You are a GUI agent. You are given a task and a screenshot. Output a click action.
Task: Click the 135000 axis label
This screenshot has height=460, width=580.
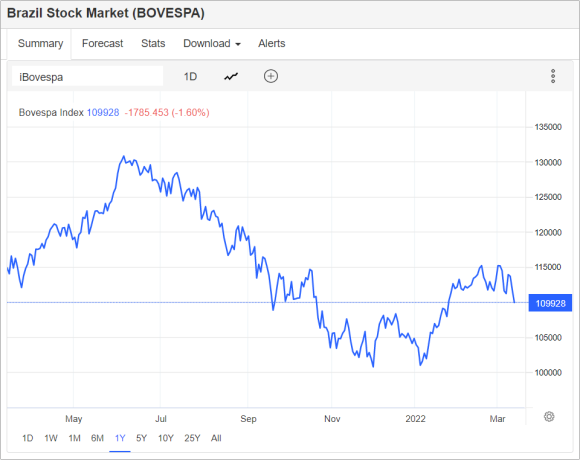tap(548, 127)
